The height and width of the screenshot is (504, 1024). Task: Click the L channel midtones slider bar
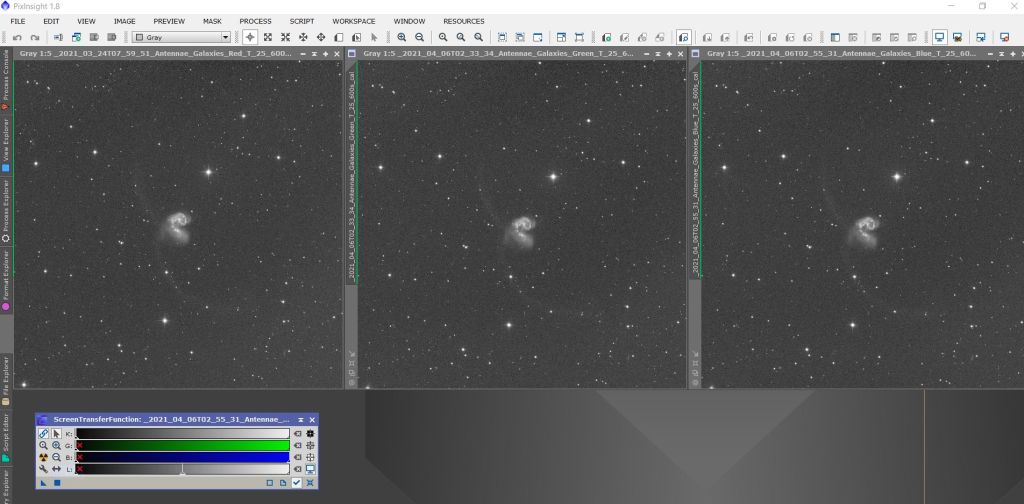click(x=182, y=468)
